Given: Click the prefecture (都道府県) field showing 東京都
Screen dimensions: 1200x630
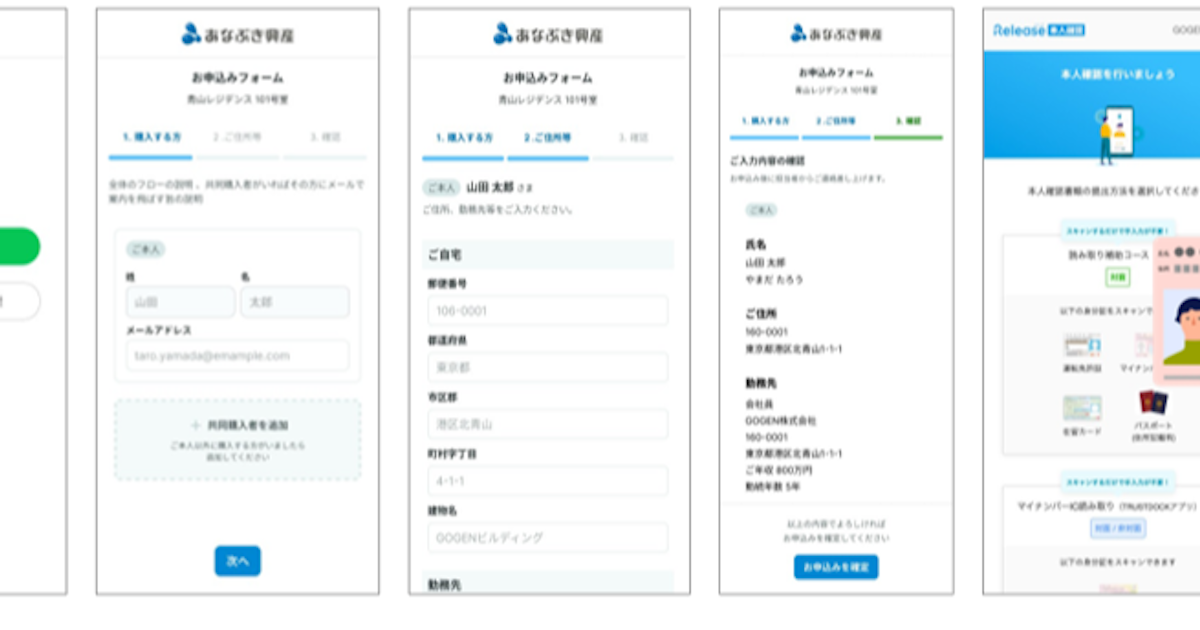Looking at the screenshot, I should 547,367.
